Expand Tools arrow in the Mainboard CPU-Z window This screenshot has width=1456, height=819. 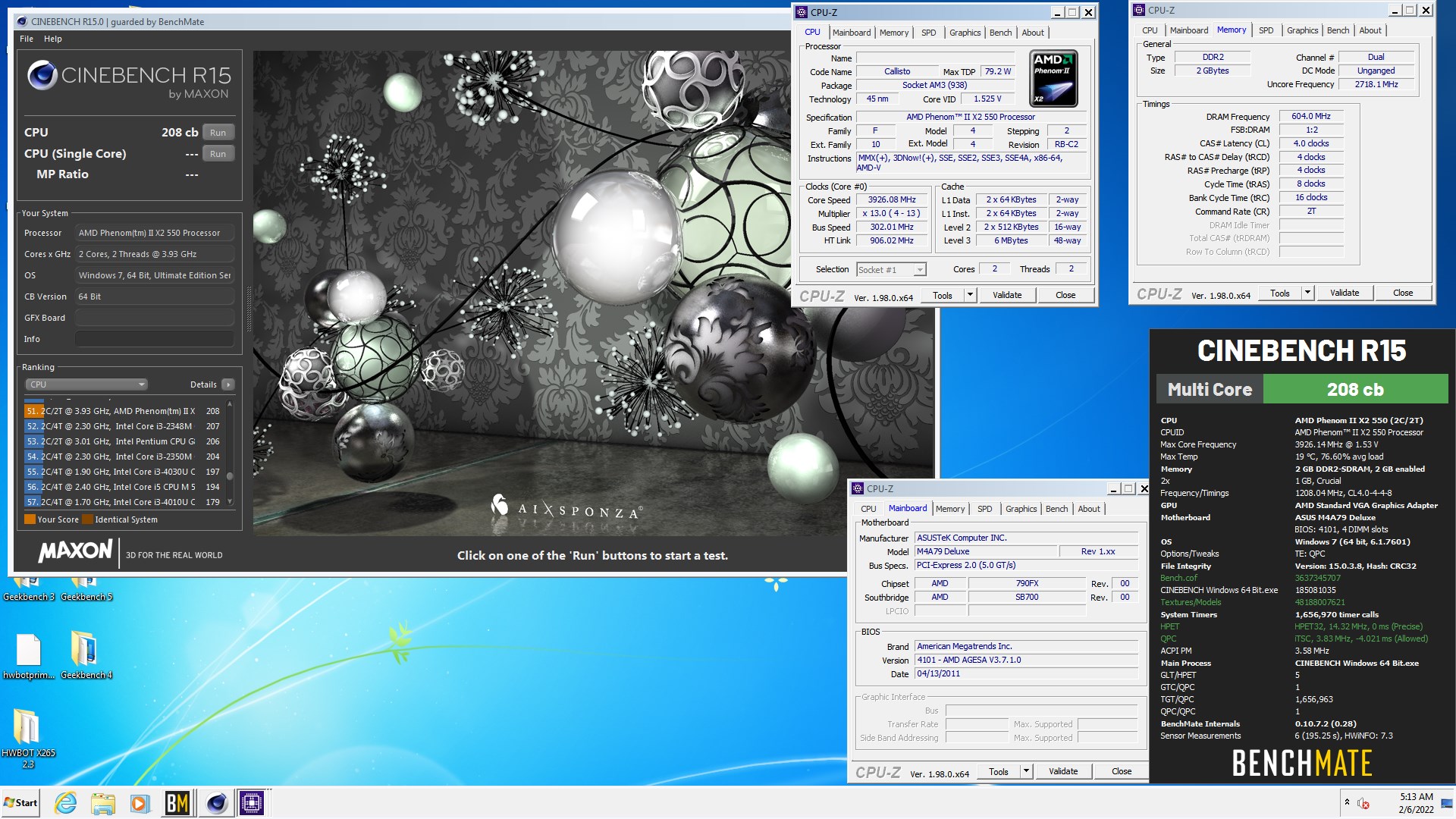coord(1026,771)
